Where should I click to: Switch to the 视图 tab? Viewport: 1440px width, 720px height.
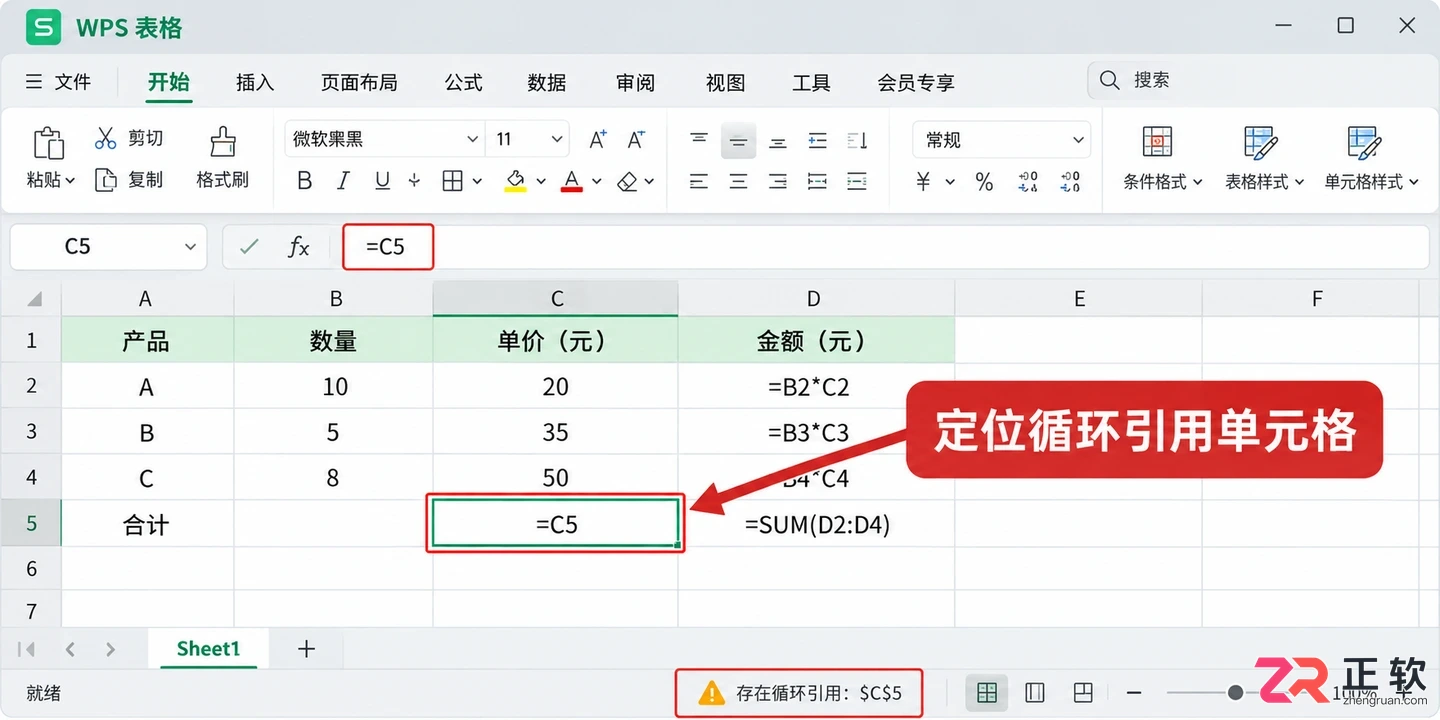tap(726, 82)
